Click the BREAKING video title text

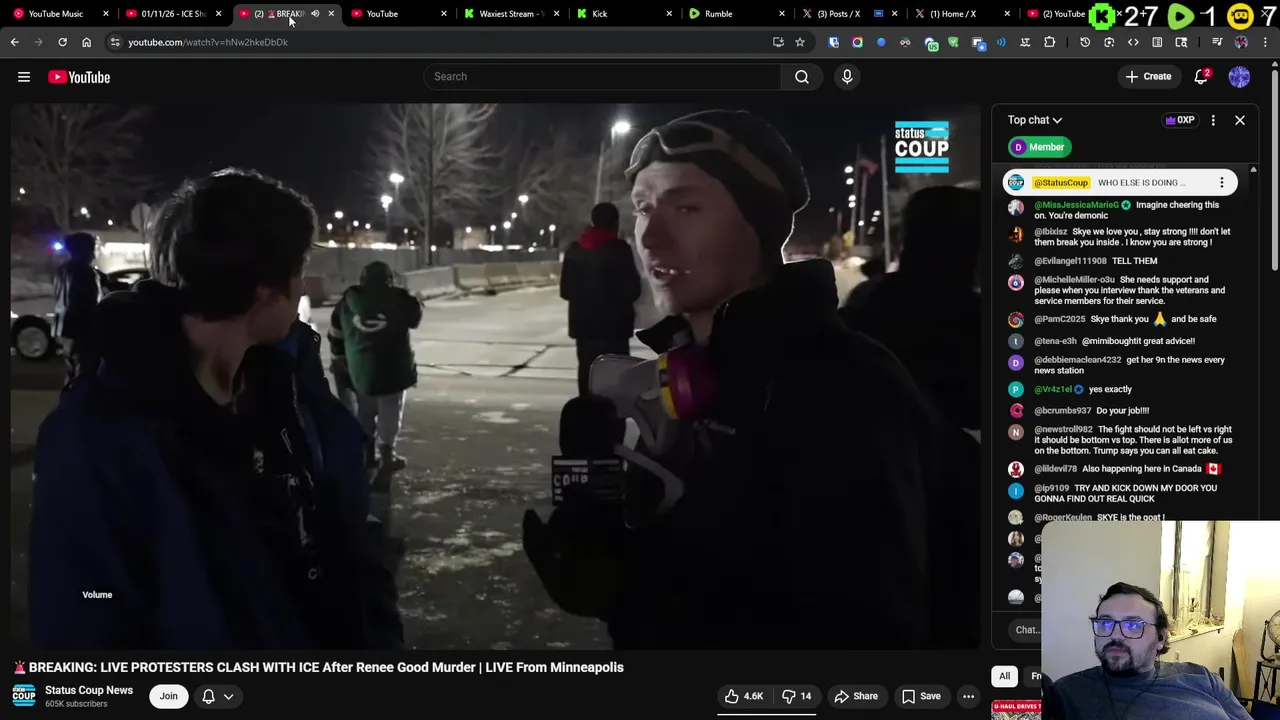point(326,667)
